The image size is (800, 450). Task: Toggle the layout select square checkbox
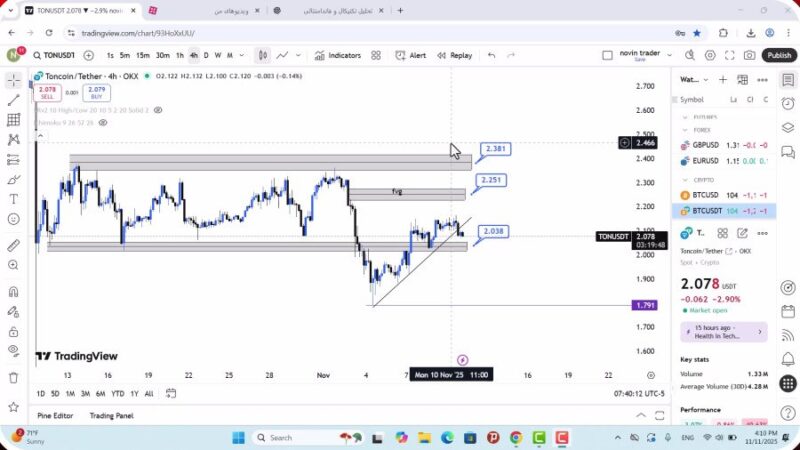tap(607, 56)
